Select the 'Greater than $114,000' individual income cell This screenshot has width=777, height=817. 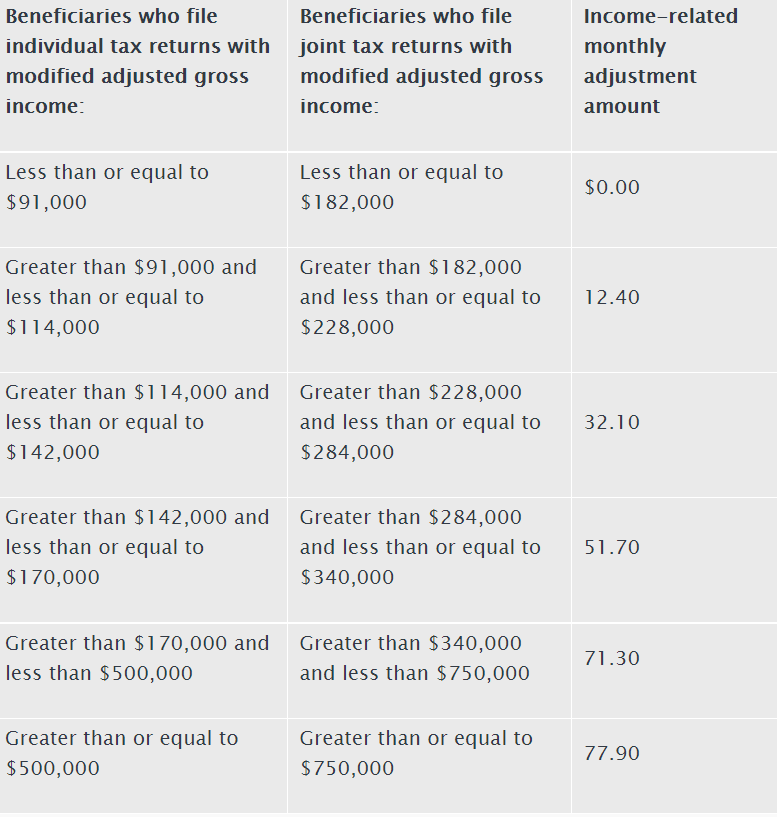coord(137,422)
